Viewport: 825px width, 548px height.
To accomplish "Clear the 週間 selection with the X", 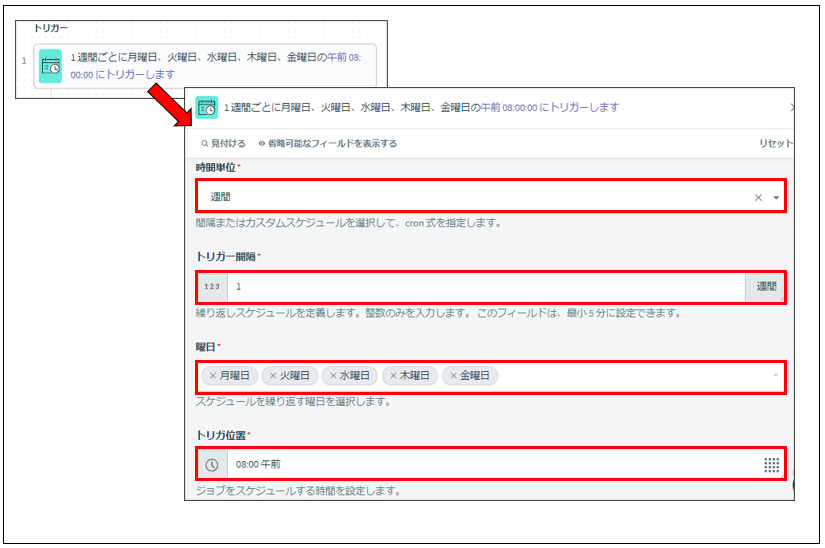I will [x=758, y=198].
